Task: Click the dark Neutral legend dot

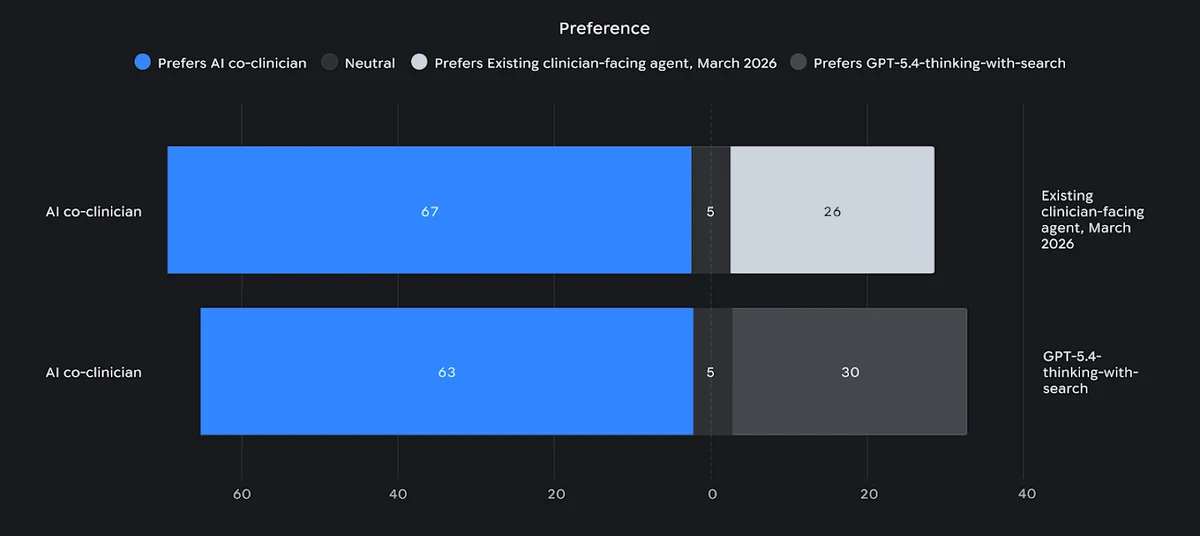Action: (330, 63)
